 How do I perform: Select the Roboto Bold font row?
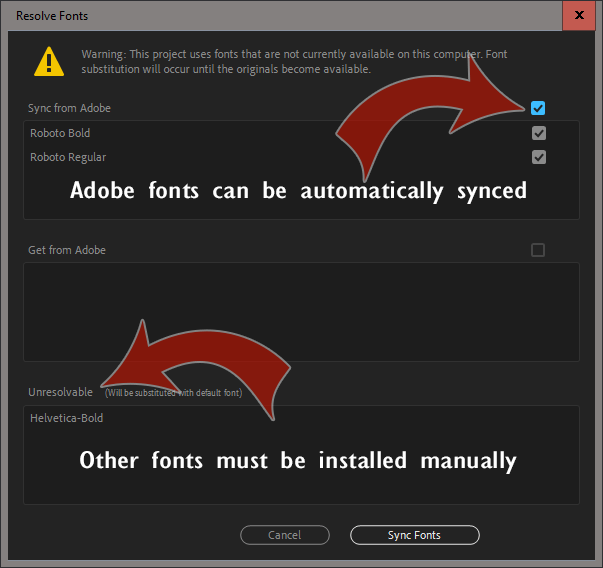[301, 133]
